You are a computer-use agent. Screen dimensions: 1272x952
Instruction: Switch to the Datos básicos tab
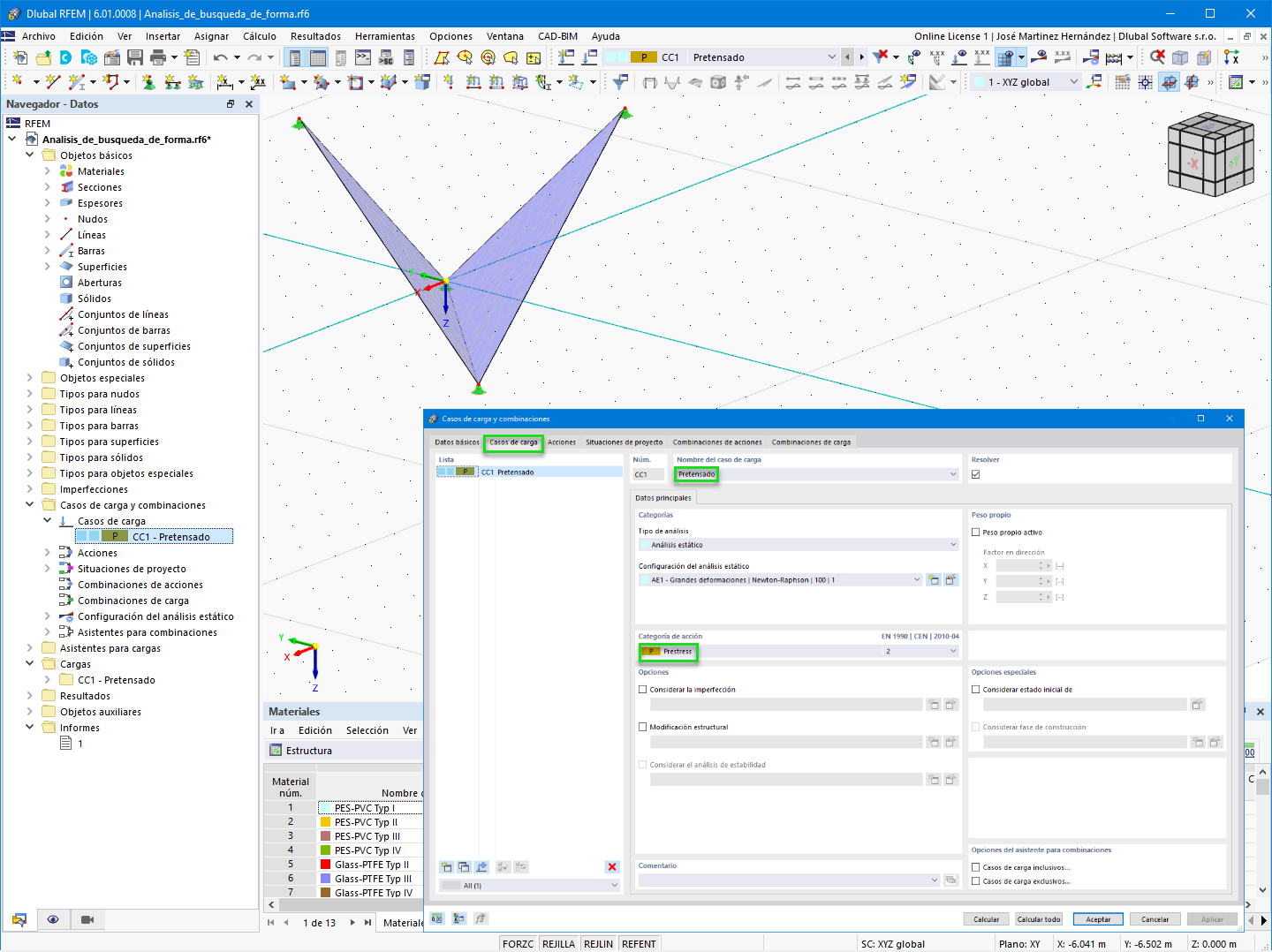pos(457,442)
